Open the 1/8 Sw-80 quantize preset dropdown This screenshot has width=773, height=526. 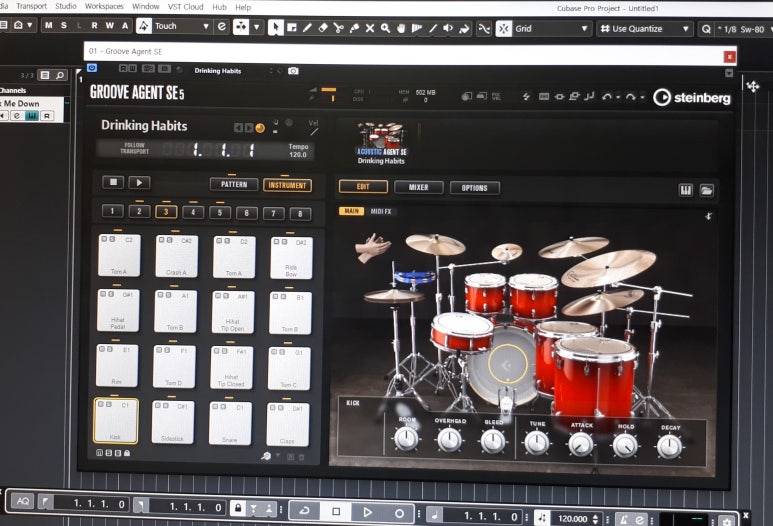[x=743, y=30]
